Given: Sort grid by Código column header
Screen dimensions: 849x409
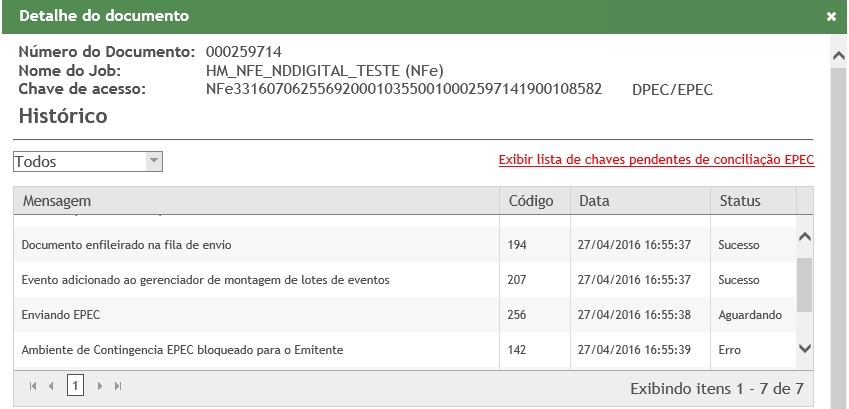Looking at the screenshot, I should 530,201.
